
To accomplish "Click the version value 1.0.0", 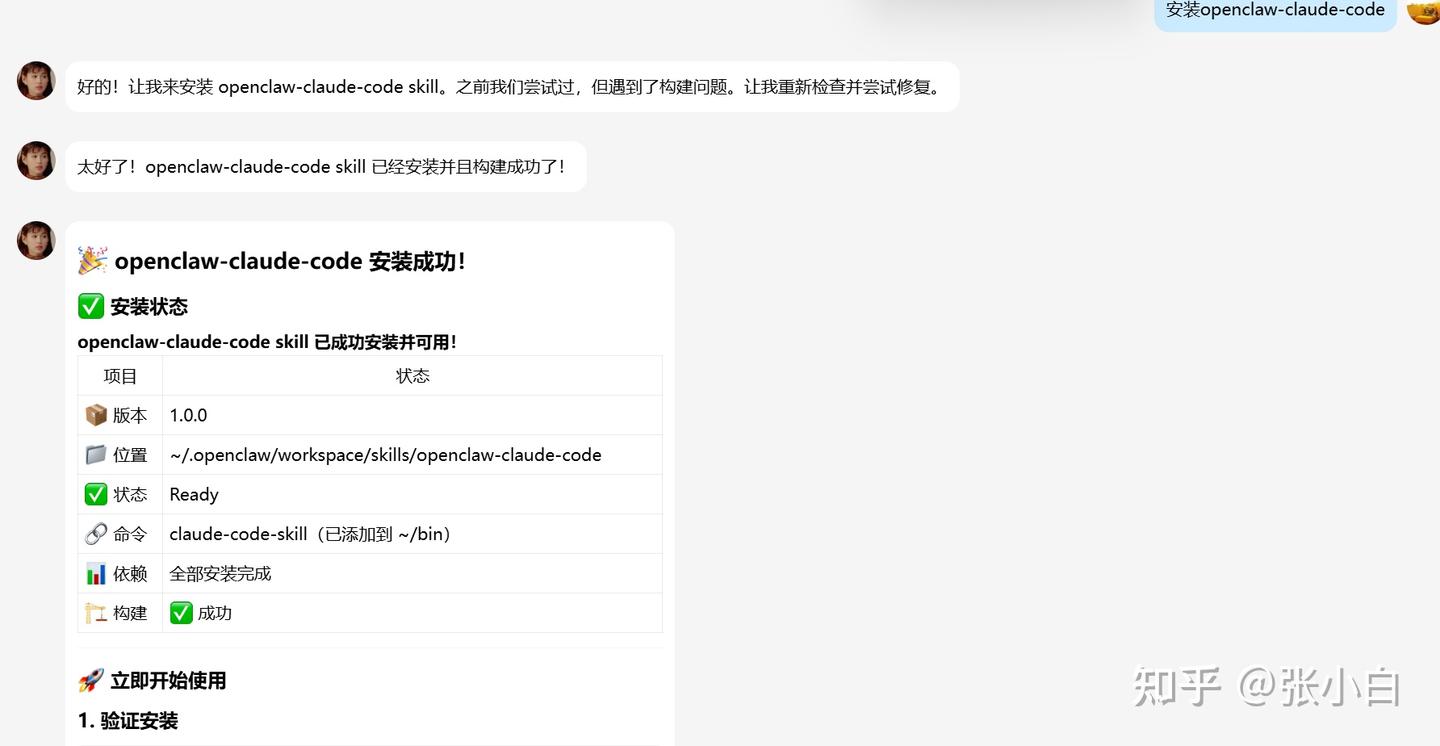I will tap(189, 415).
